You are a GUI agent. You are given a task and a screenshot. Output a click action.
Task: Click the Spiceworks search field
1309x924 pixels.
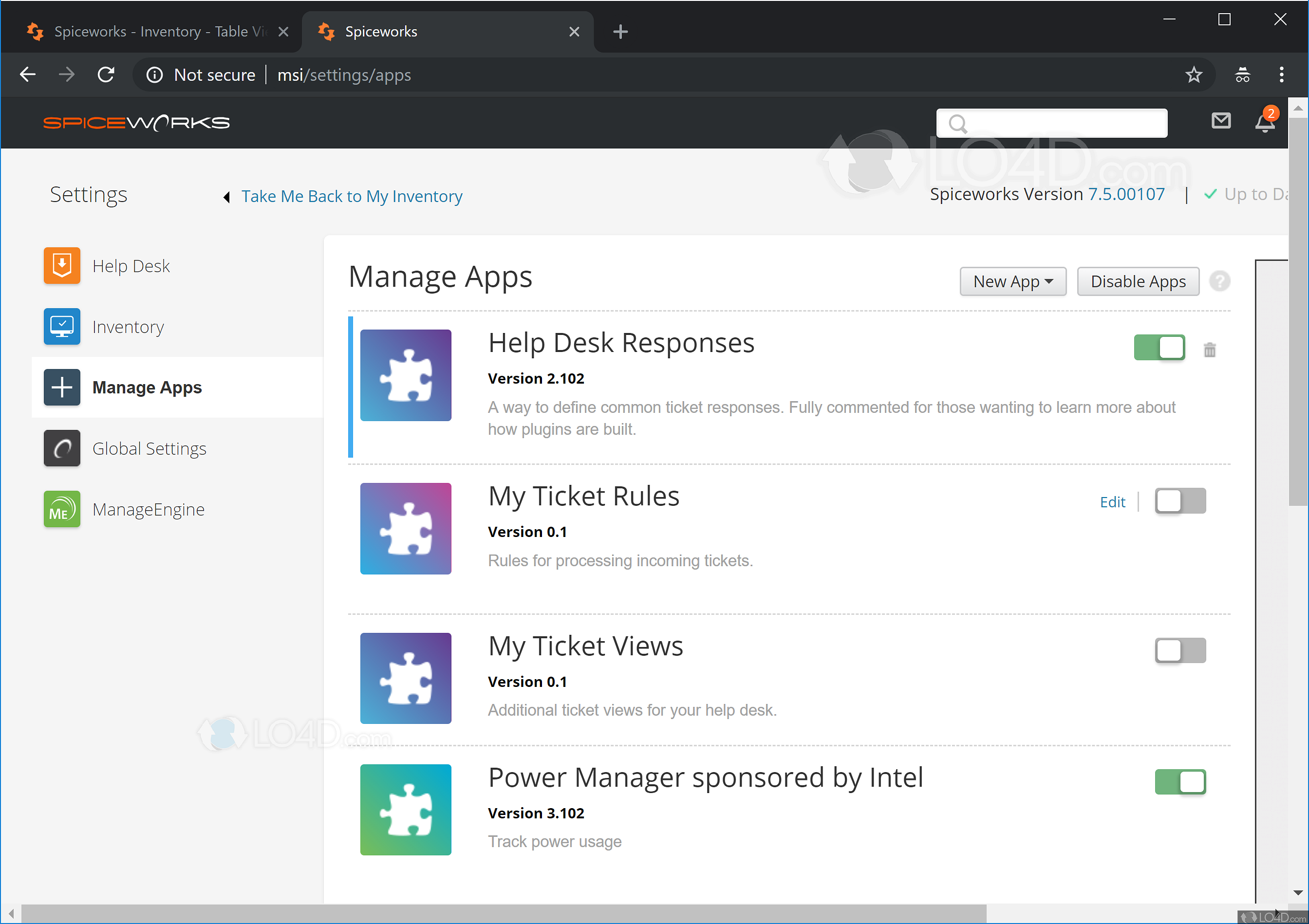(1051, 123)
